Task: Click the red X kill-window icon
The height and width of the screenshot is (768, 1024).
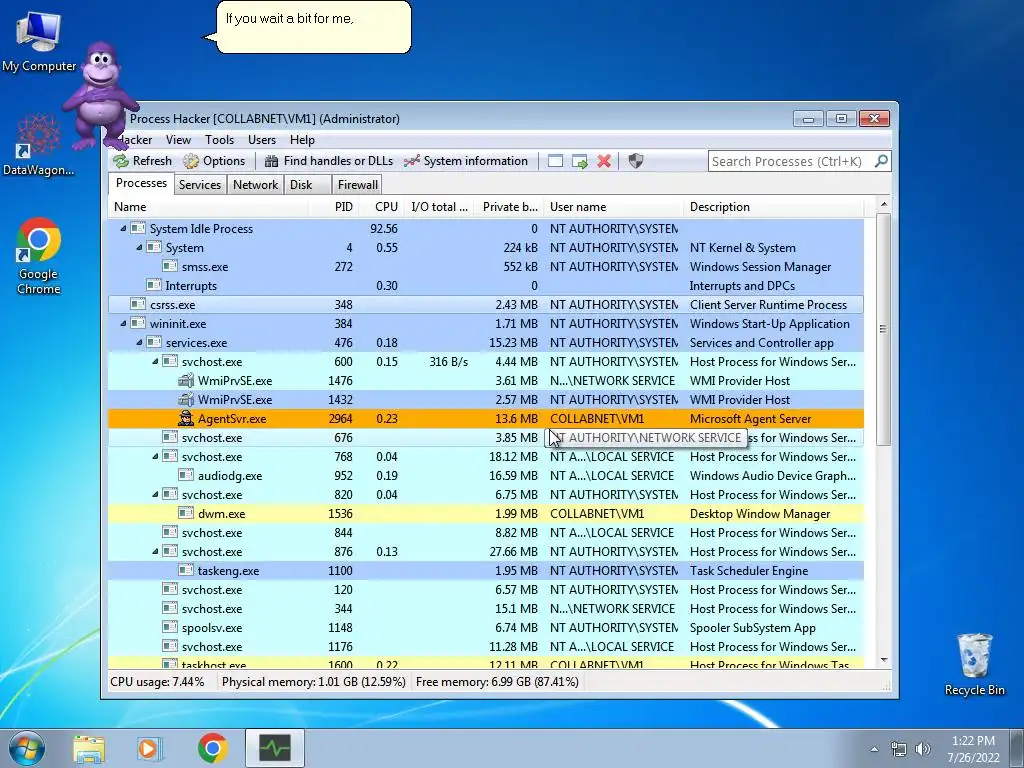Action: 604,161
